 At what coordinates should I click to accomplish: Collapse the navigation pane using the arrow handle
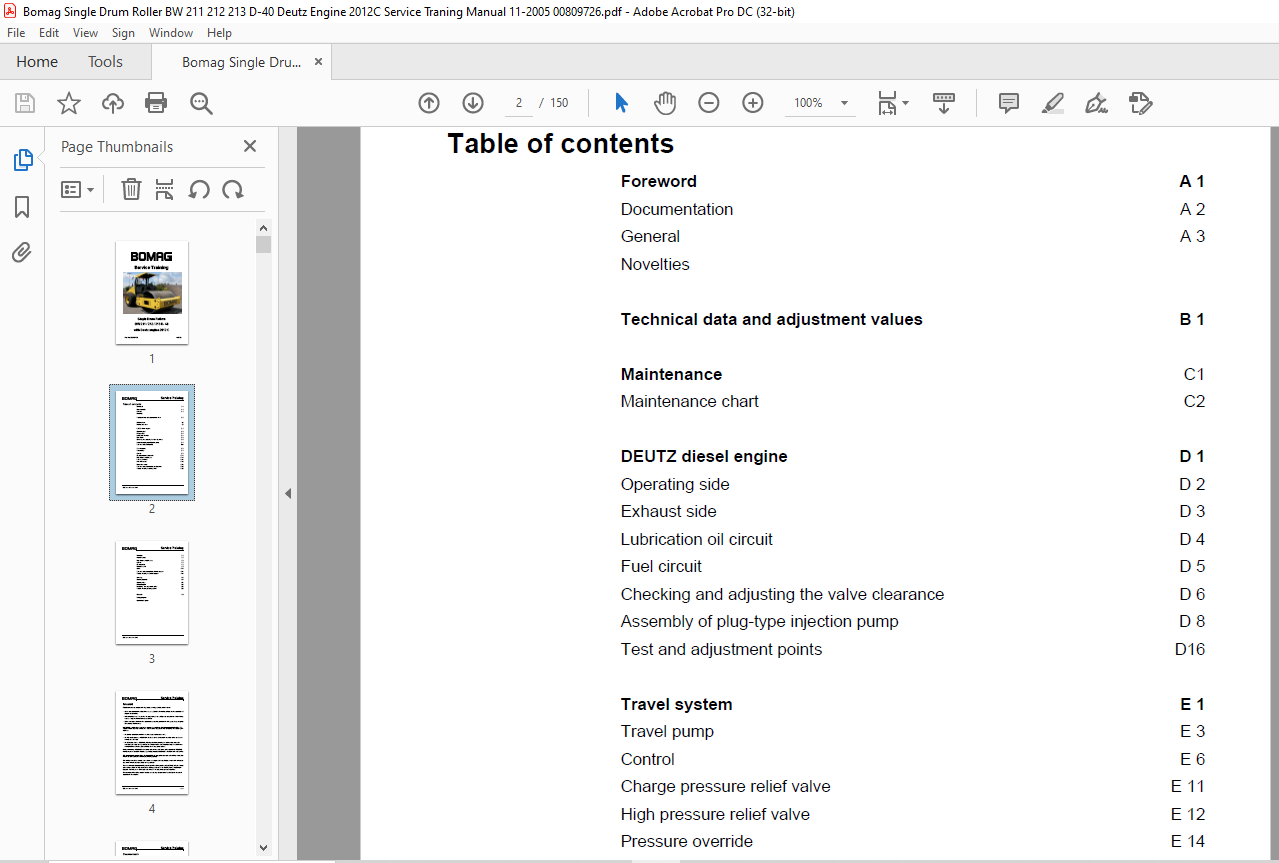pyautogui.click(x=288, y=493)
